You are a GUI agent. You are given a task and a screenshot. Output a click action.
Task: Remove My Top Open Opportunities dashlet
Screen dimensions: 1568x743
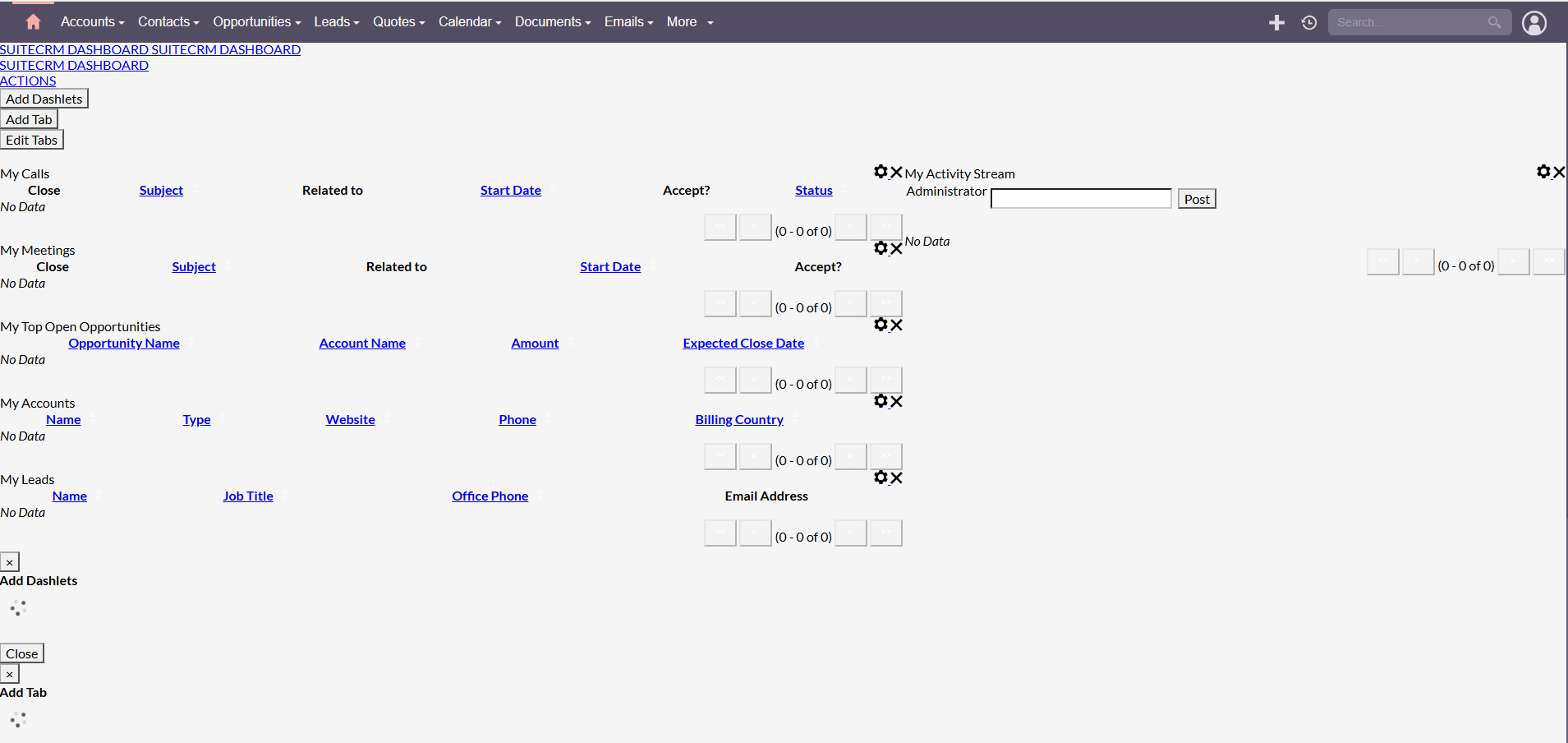[896, 325]
